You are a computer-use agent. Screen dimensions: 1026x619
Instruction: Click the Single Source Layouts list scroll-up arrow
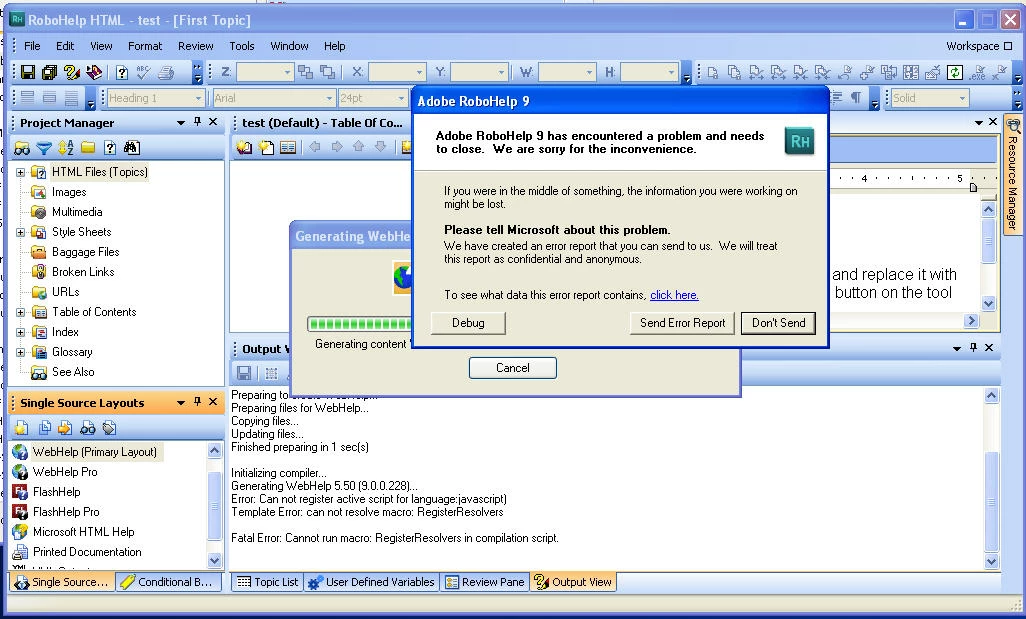[x=214, y=450]
